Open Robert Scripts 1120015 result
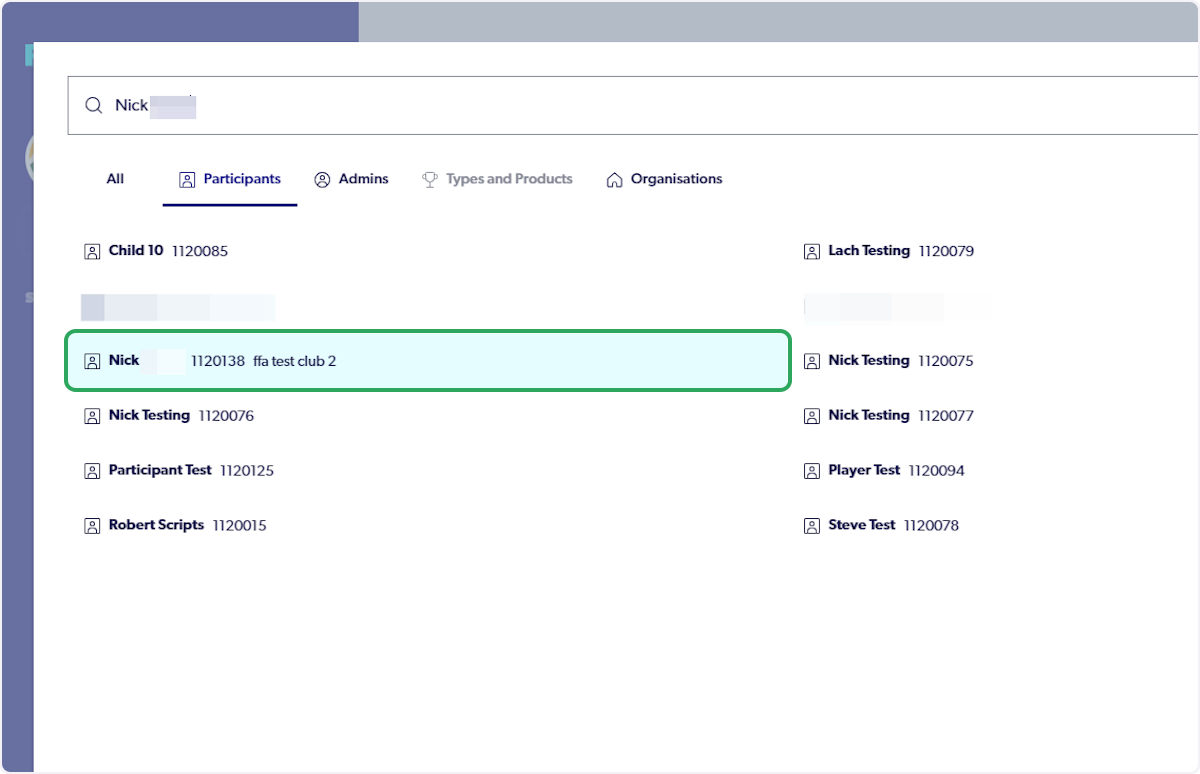This screenshot has height=774, width=1200. pos(175,525)
